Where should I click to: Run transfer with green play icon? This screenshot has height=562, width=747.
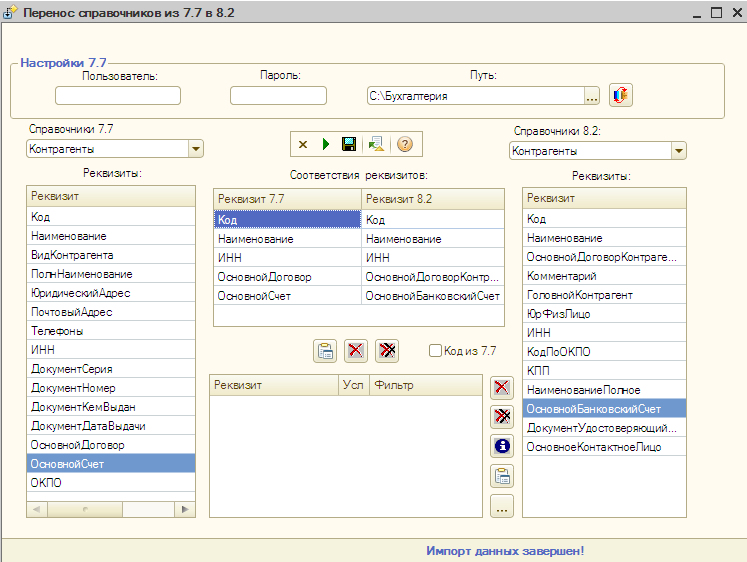326,144
